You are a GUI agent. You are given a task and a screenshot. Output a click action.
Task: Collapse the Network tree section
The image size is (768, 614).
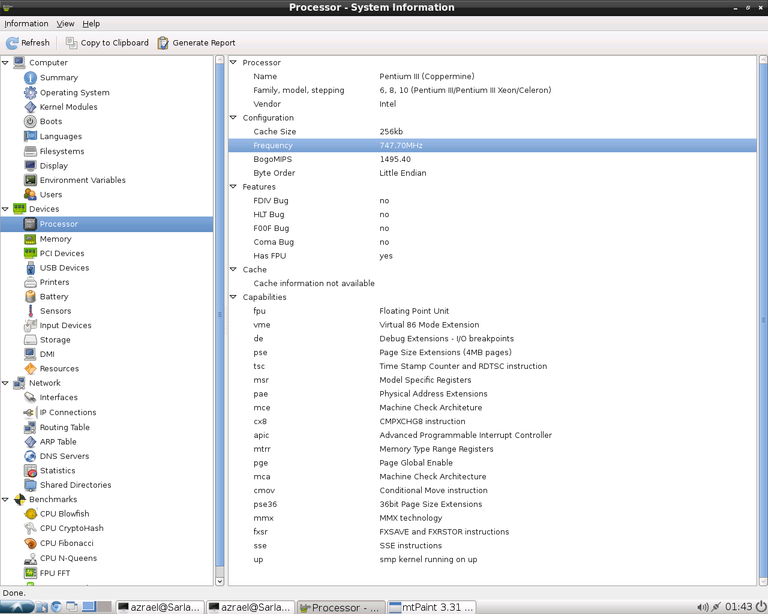6,383
